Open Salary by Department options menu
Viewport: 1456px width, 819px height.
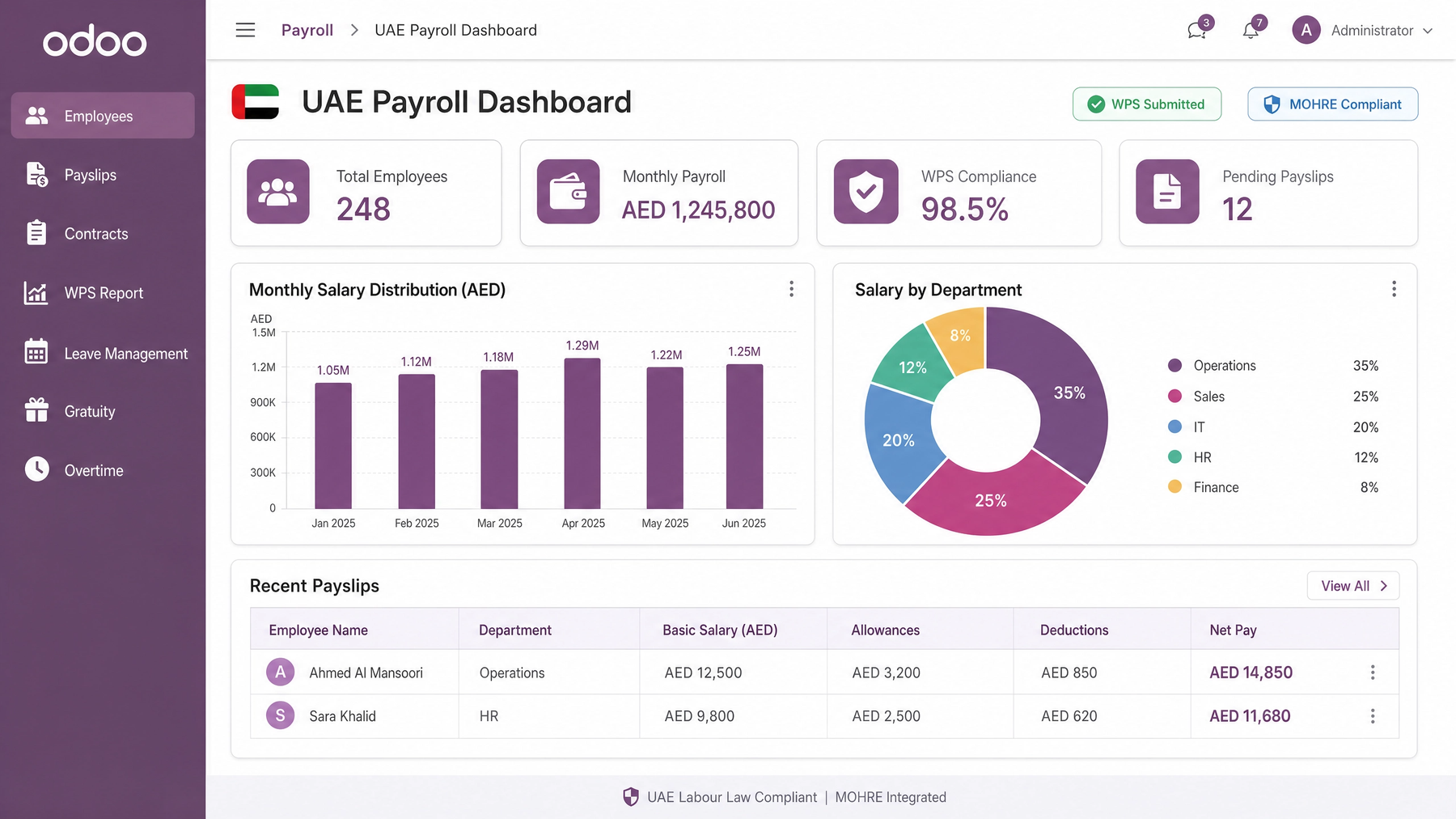pyautogui.click(x=1394, y=289)
